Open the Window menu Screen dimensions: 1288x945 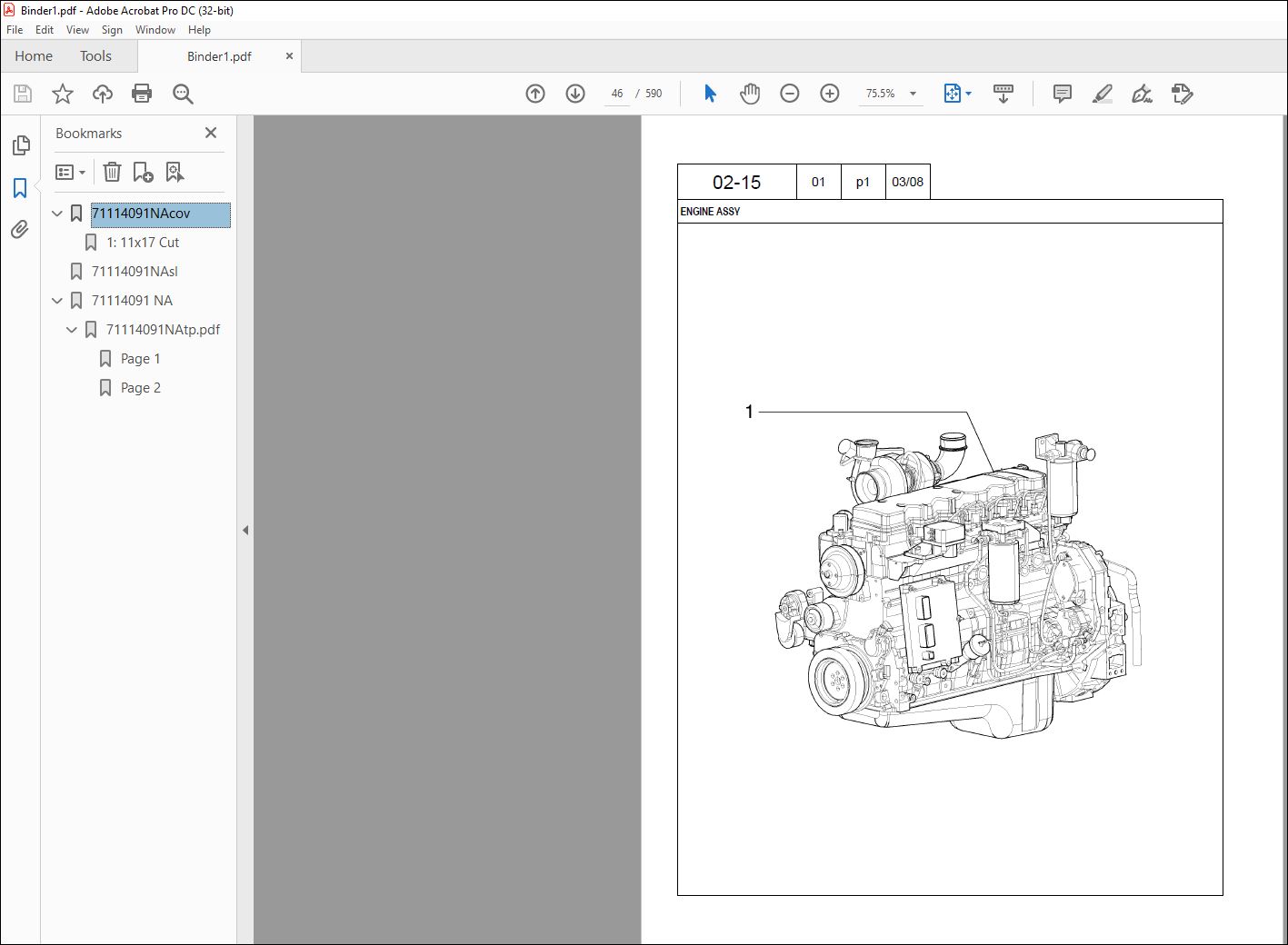[x=155, y=30]
